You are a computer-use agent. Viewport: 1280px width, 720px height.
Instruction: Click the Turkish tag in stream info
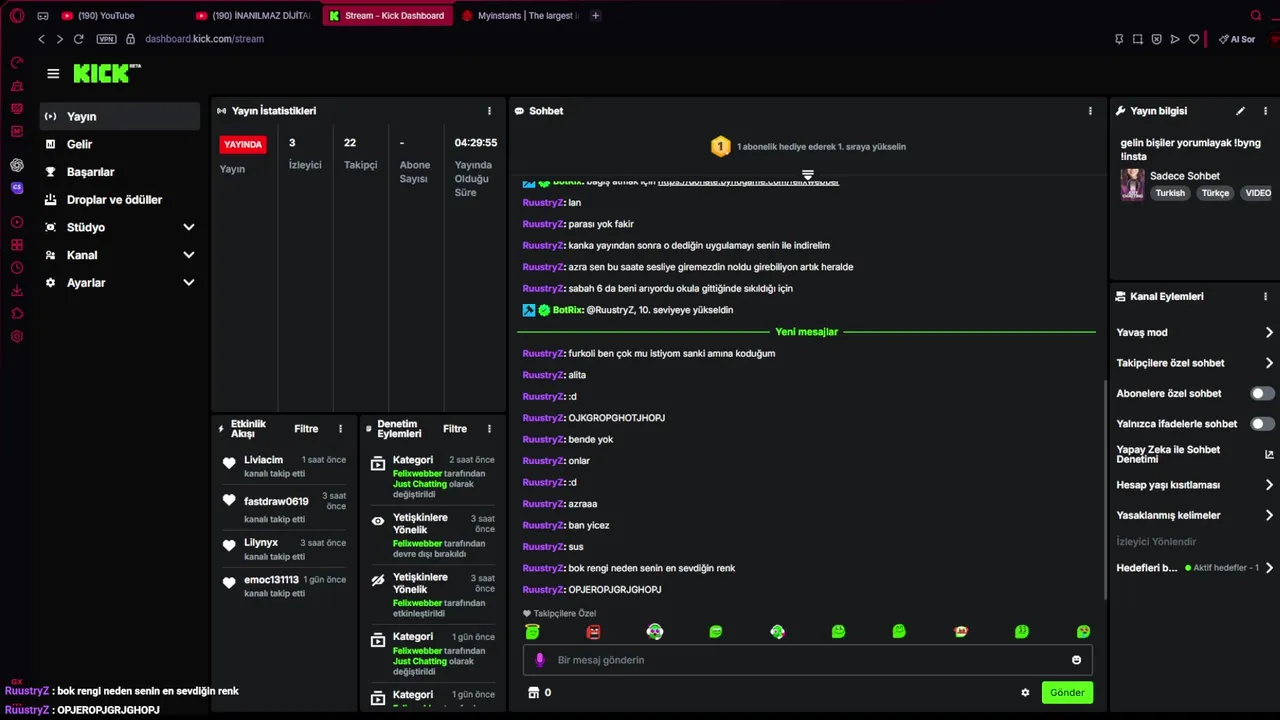pos(1170,193)
